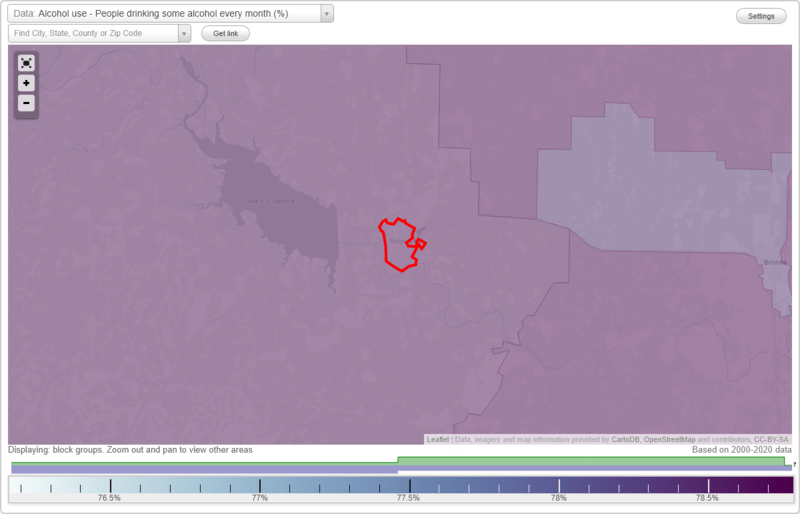Click the 'Based on 2000-2020 data' text
Viewport: 800px width, 514px height.
pyautogui.click(x=742, y=450)
